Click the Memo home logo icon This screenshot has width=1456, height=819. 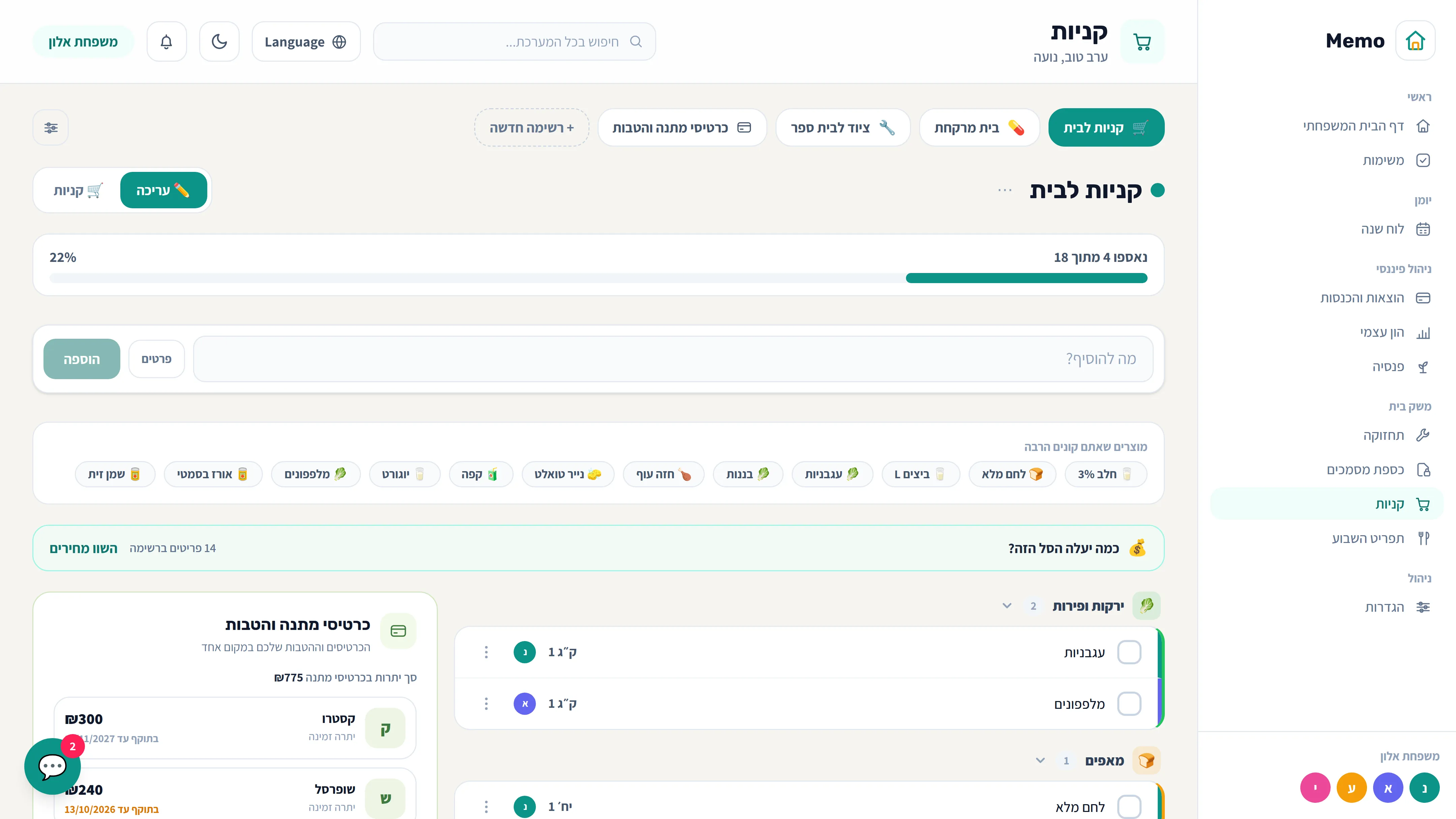click(1415, 41)
